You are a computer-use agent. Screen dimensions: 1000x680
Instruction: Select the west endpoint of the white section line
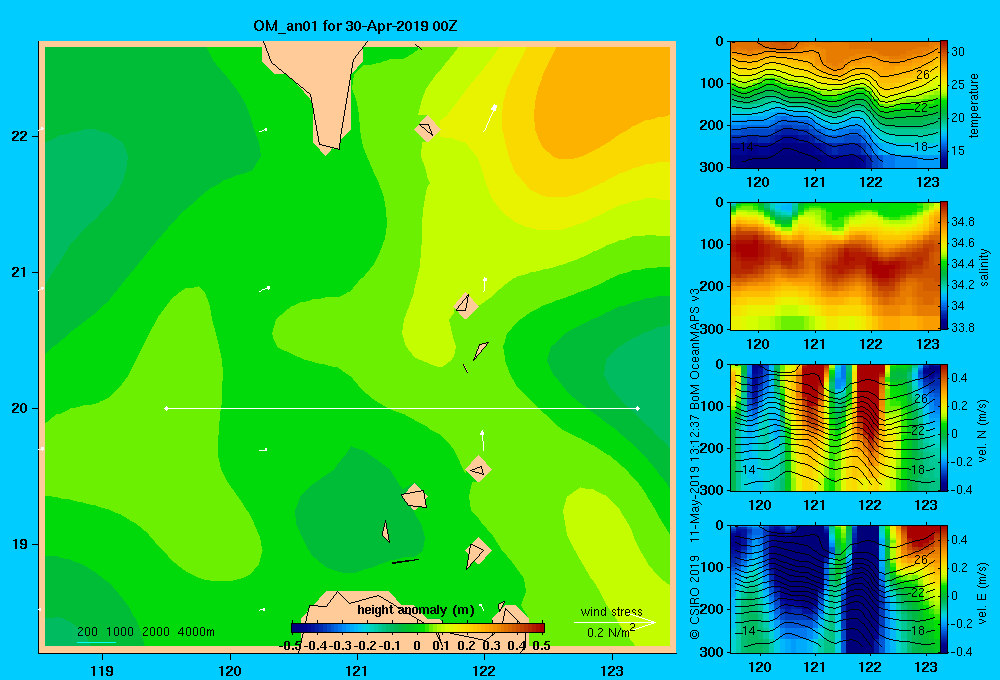click(166, 408)
